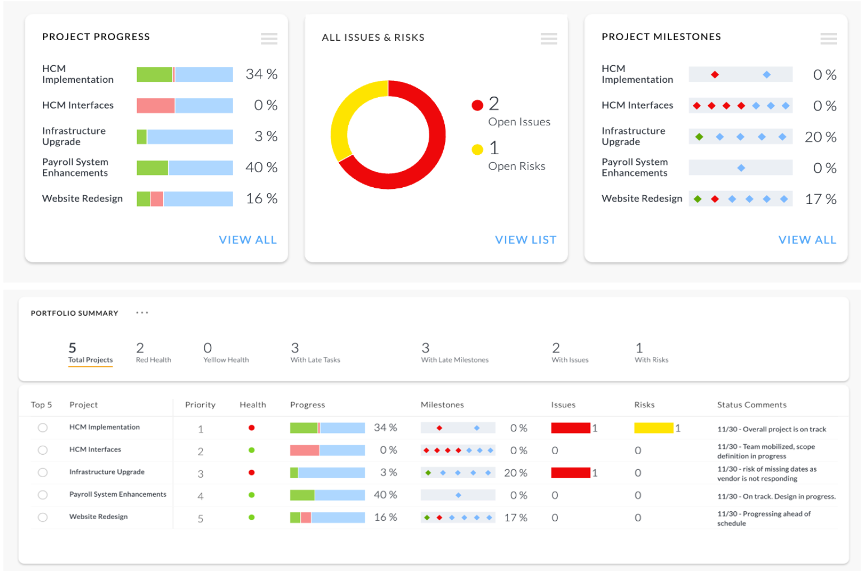This screenshot has height=572, width=864.
Task: Select the Infrastructure Upgrade row radio button
Action: (43, 472)
